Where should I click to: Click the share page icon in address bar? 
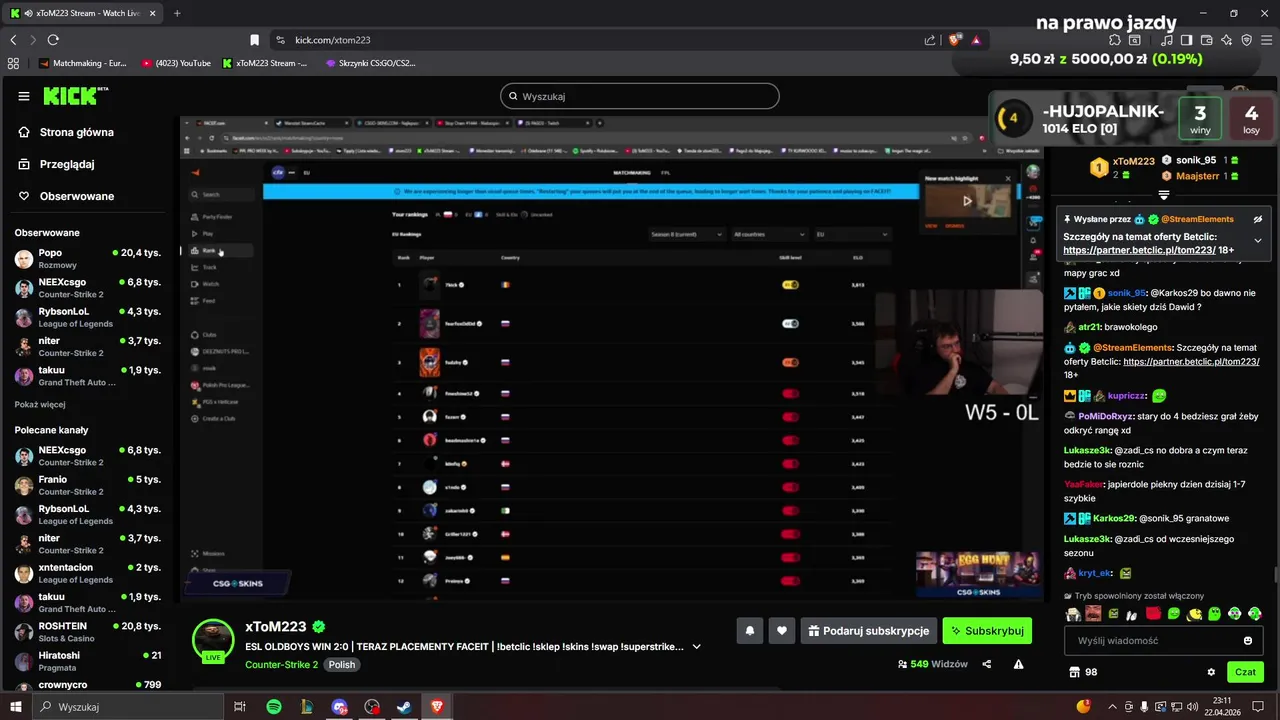coord(930,40)
